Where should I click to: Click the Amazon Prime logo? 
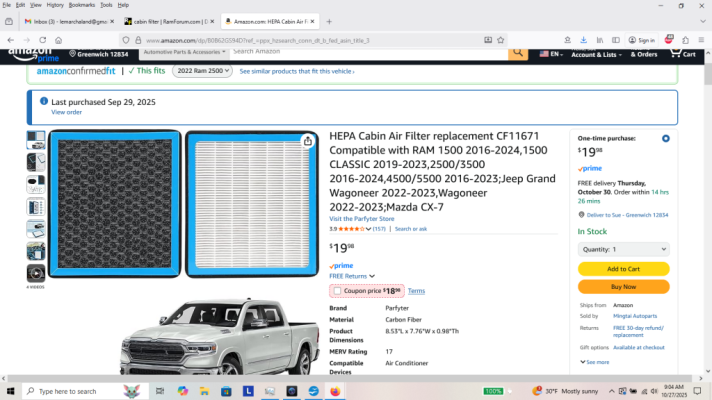pos(33,54)
